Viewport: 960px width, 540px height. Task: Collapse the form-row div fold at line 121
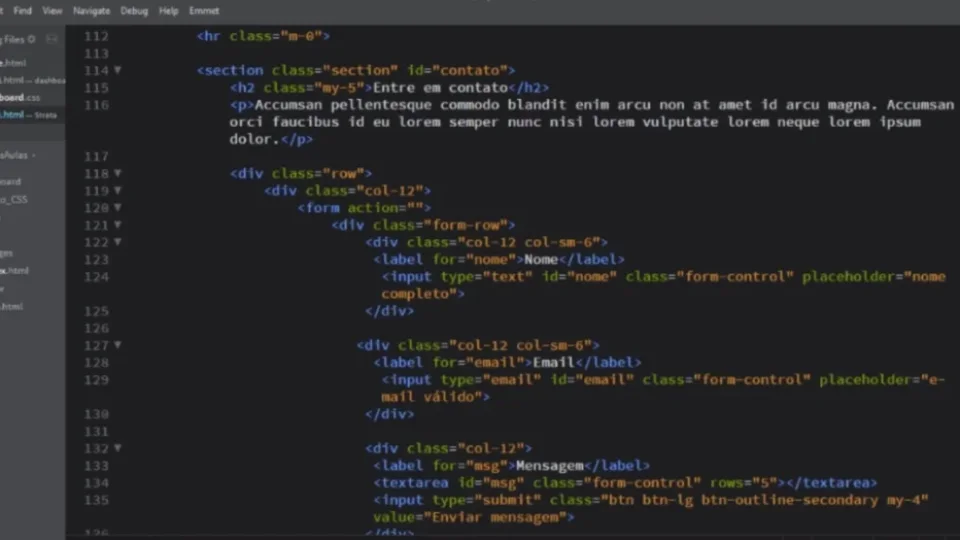pyautogui.click(x=118, y=225)
